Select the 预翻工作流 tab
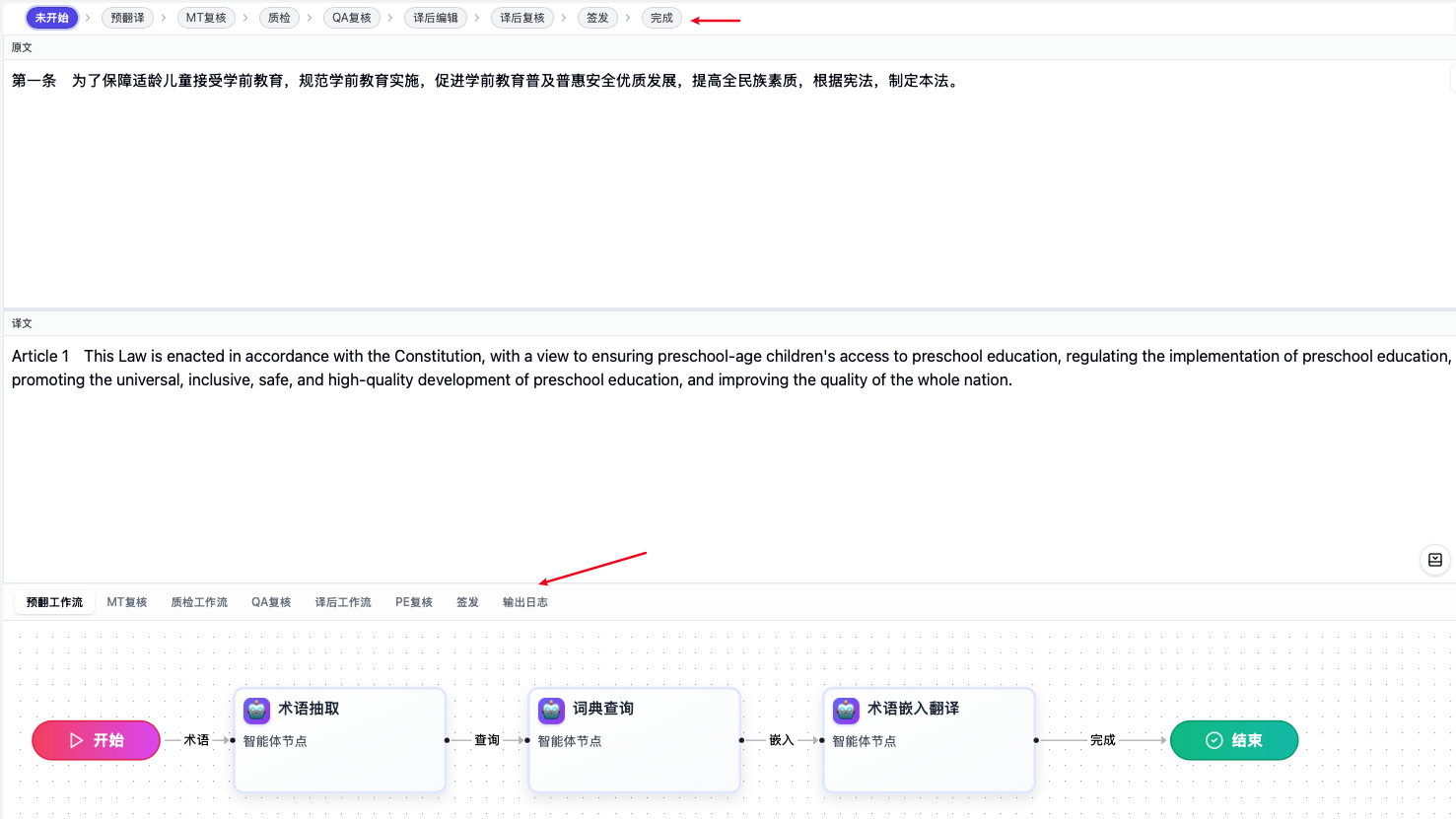Image resolution: width=1456 pixels, height=819 pixels. 54,602
